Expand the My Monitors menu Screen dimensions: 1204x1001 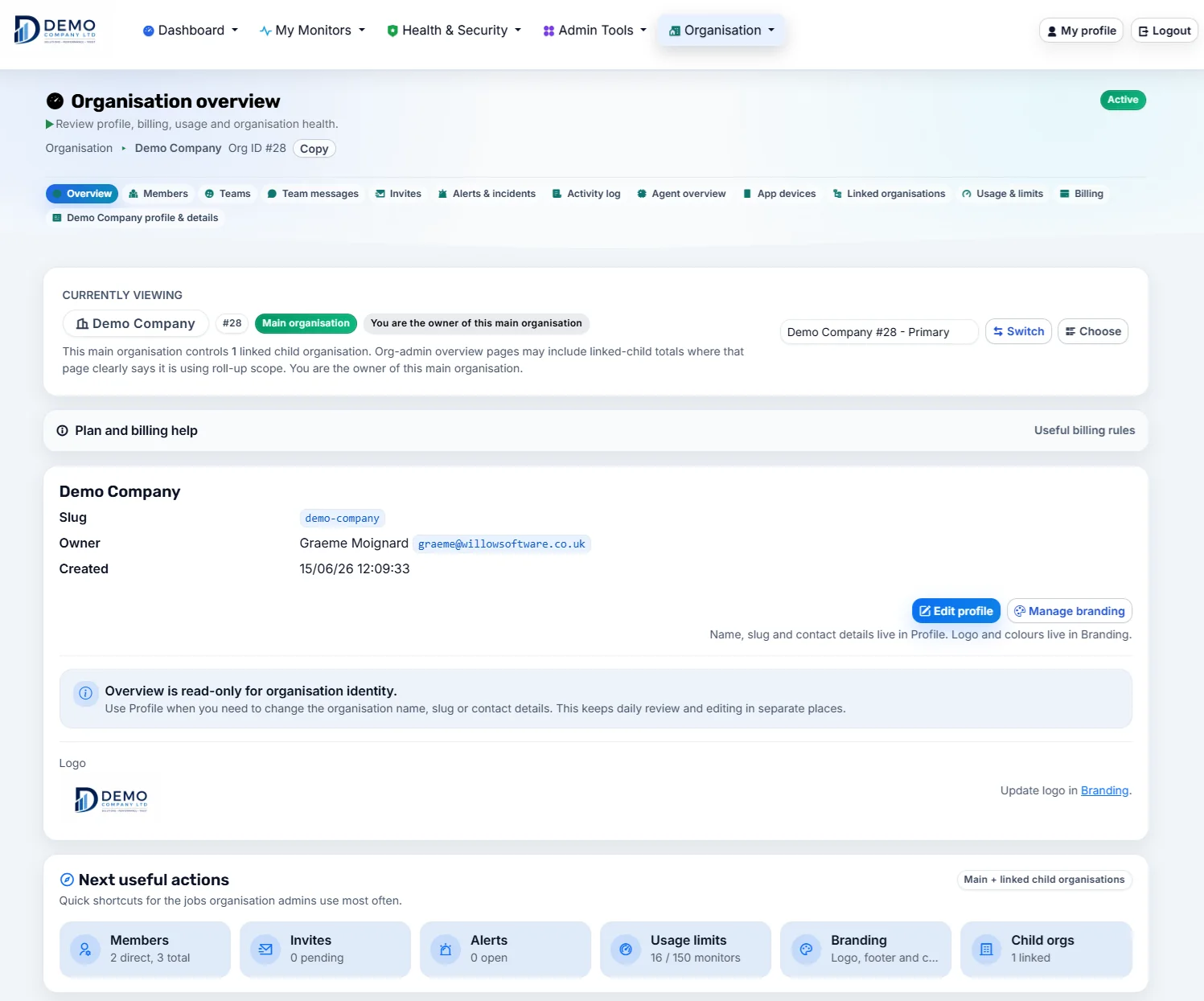coord(313,31)
